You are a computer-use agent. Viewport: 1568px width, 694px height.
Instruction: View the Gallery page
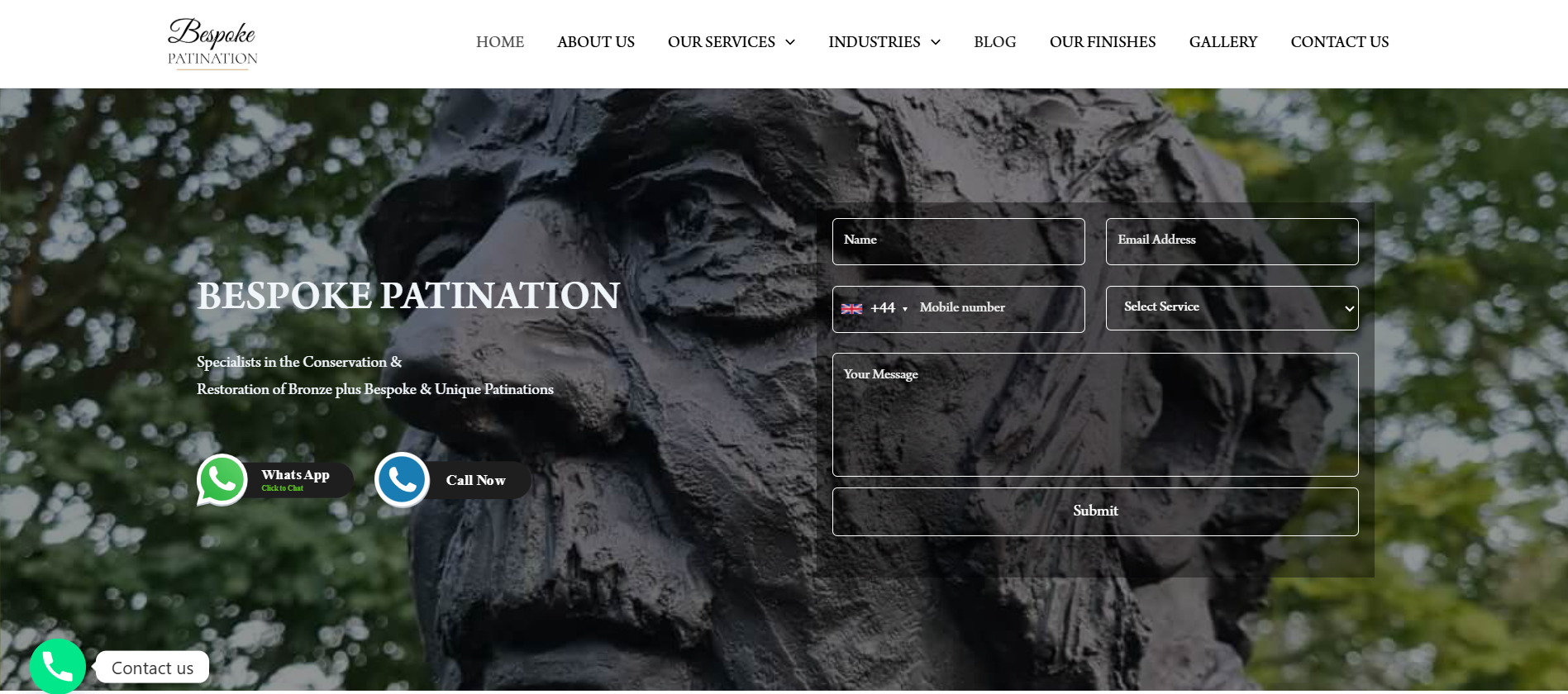pos(1223,42)
